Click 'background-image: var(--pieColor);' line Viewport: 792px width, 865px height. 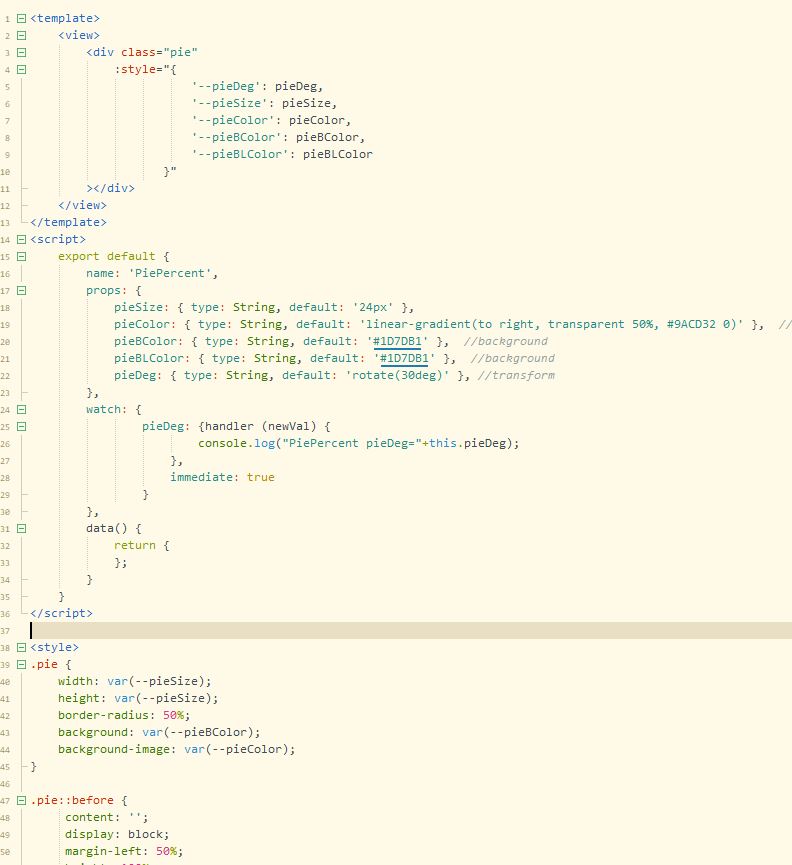coord(176,750)
